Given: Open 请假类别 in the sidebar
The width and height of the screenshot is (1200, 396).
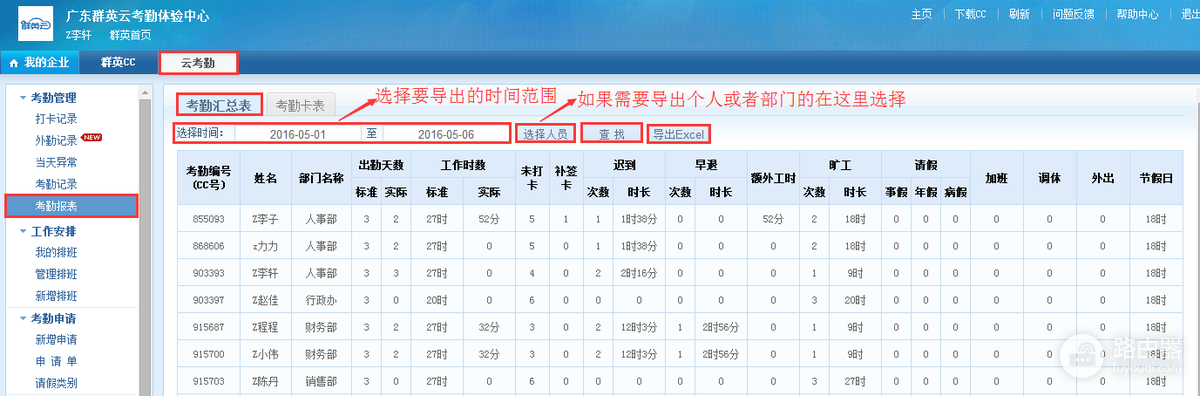Looking at the screenshot, I should click(56, 382).
